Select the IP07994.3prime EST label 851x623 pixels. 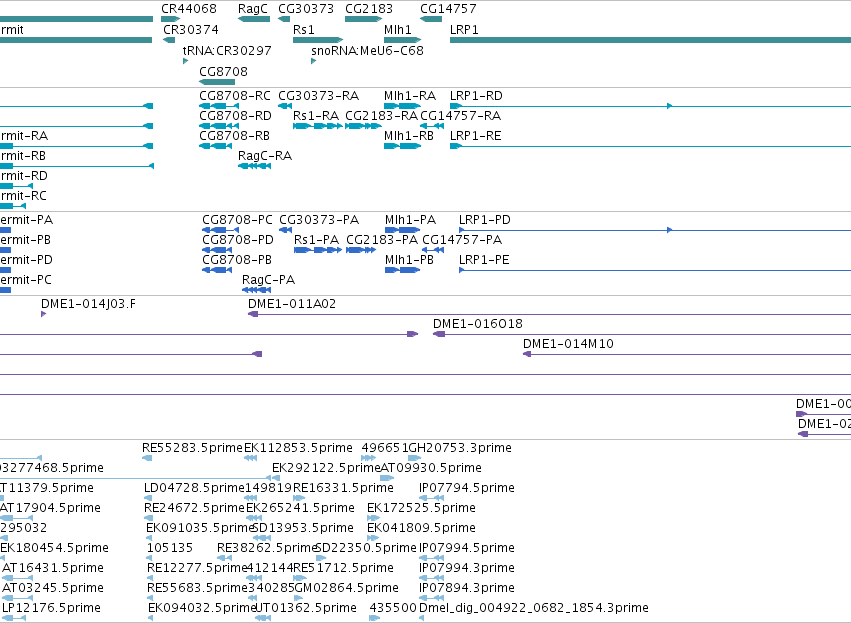pos(467,569)
